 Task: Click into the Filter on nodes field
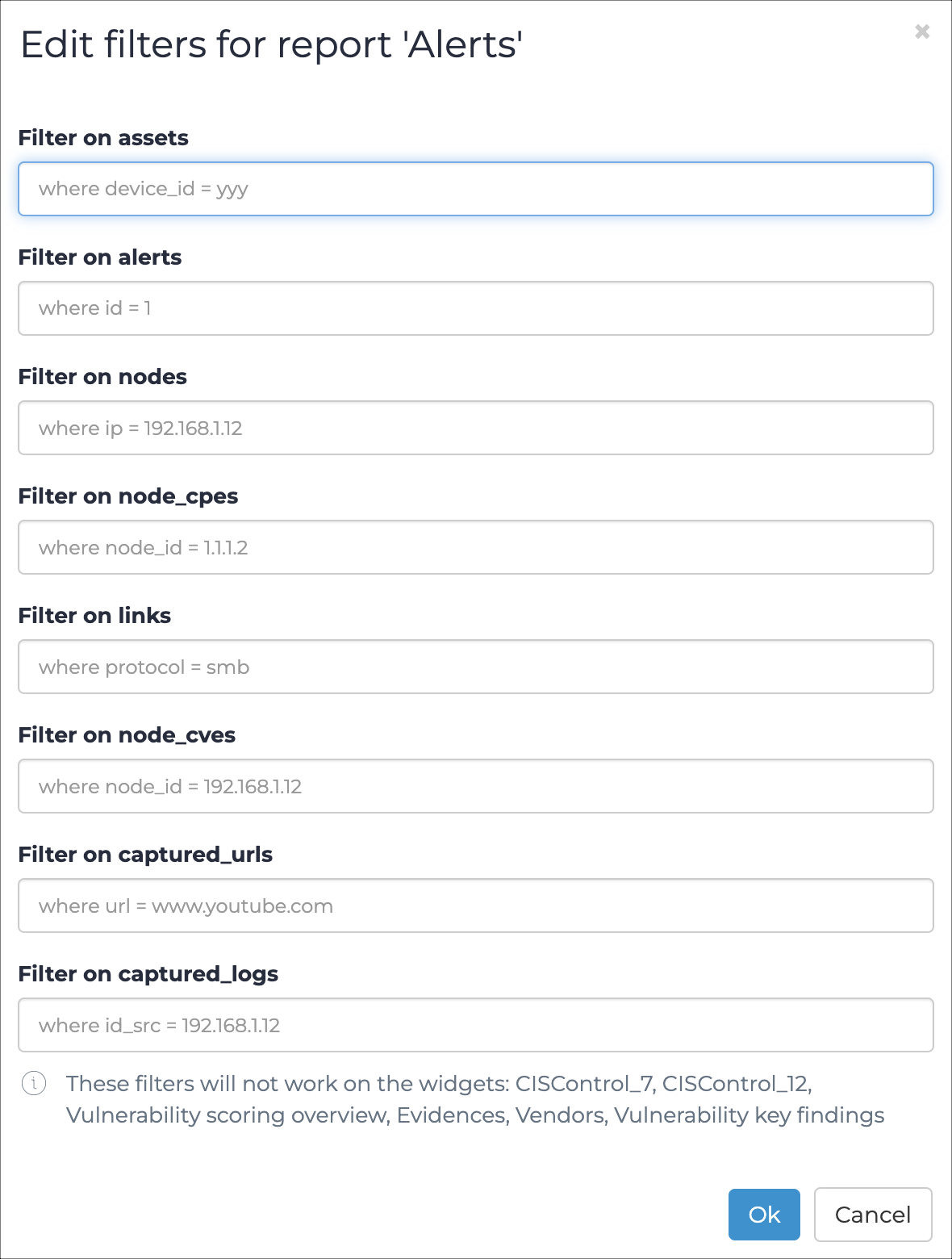pyautogui.click(x=476, y=428)
